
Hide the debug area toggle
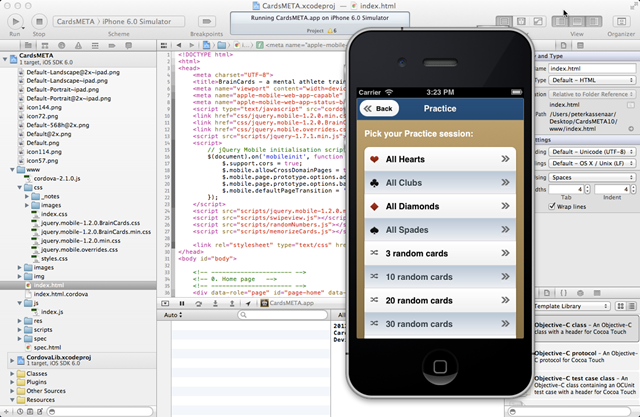pos(165,303)
